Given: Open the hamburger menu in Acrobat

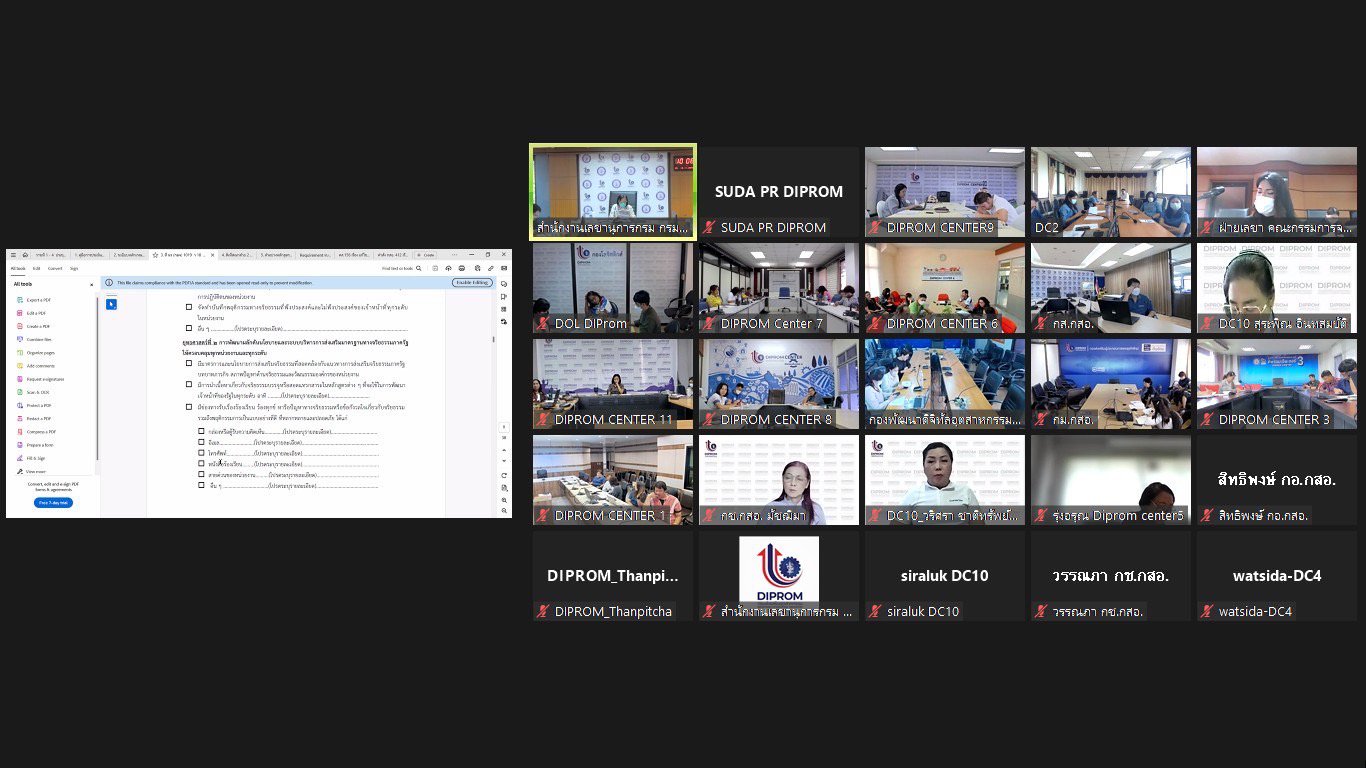Looking at the screenshot, I should click(13, 255).
